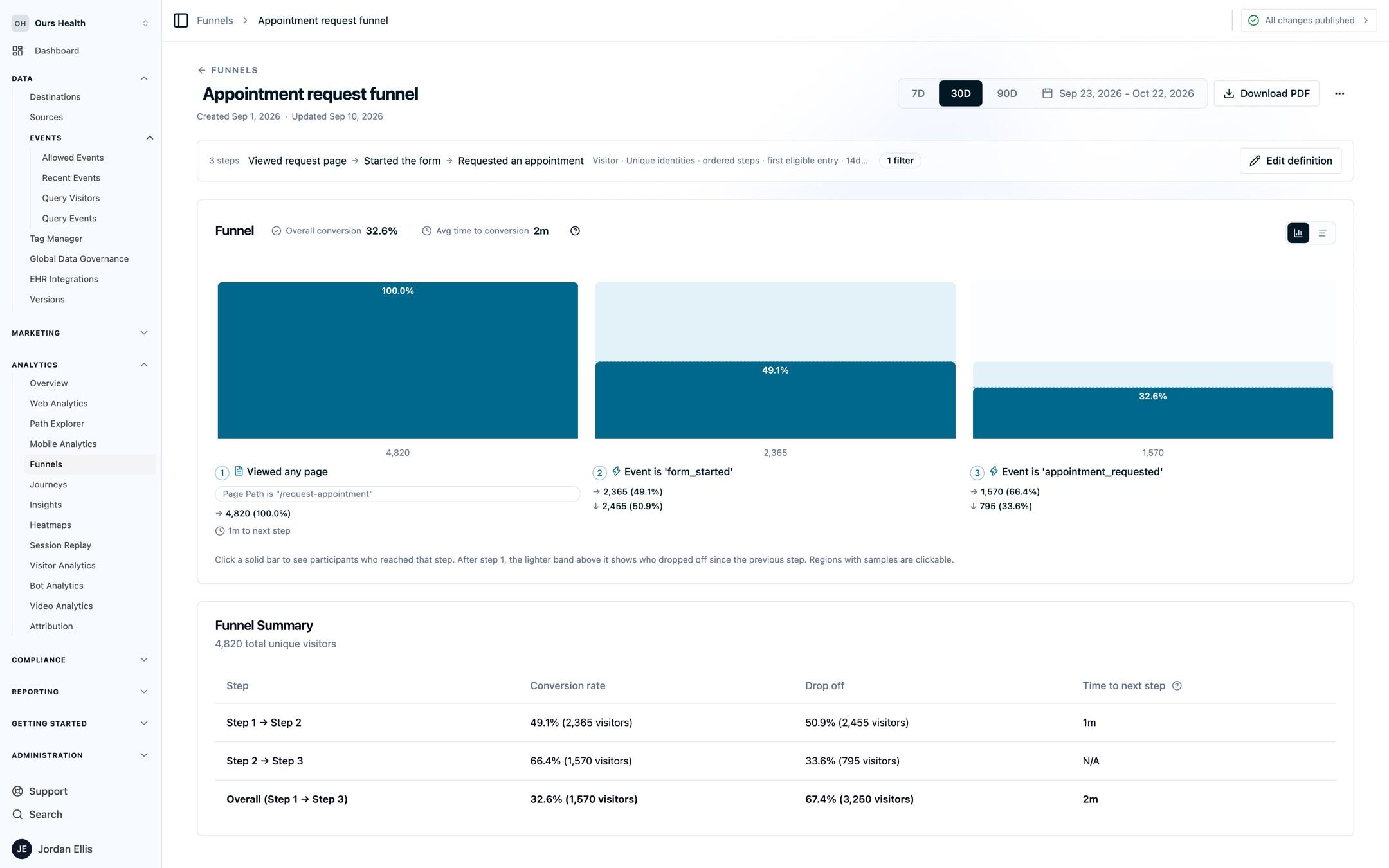The image size is (1389, 868).
Task: Click the Funnels breadcrumb link
Action: [215, 21]
